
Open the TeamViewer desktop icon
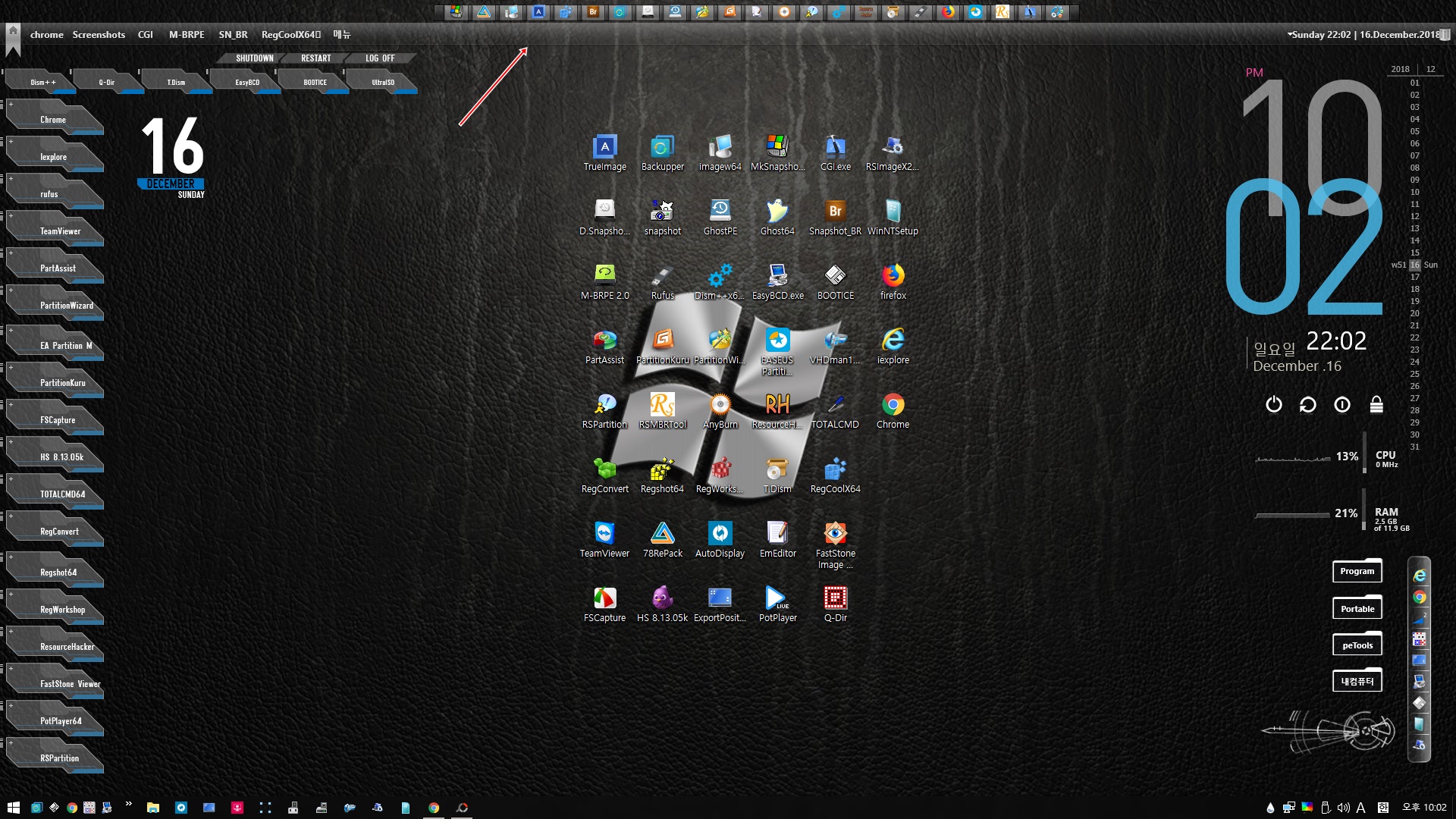pyautogui.click(x=604, y=539)
